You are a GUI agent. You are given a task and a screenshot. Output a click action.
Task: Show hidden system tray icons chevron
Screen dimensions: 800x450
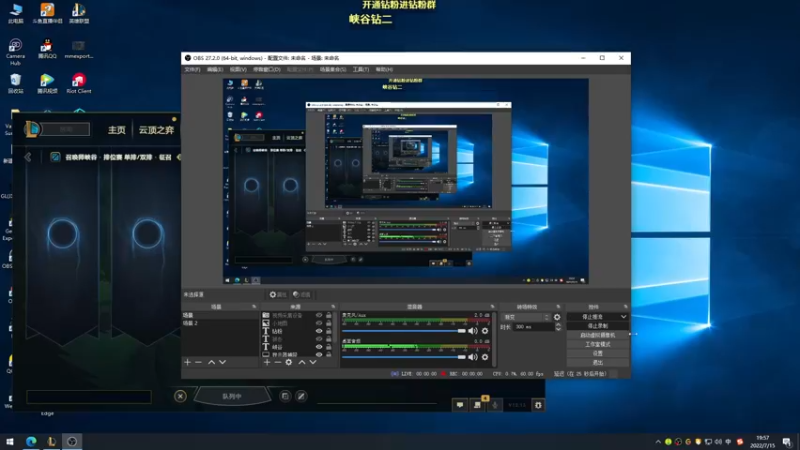coord(658,442)
